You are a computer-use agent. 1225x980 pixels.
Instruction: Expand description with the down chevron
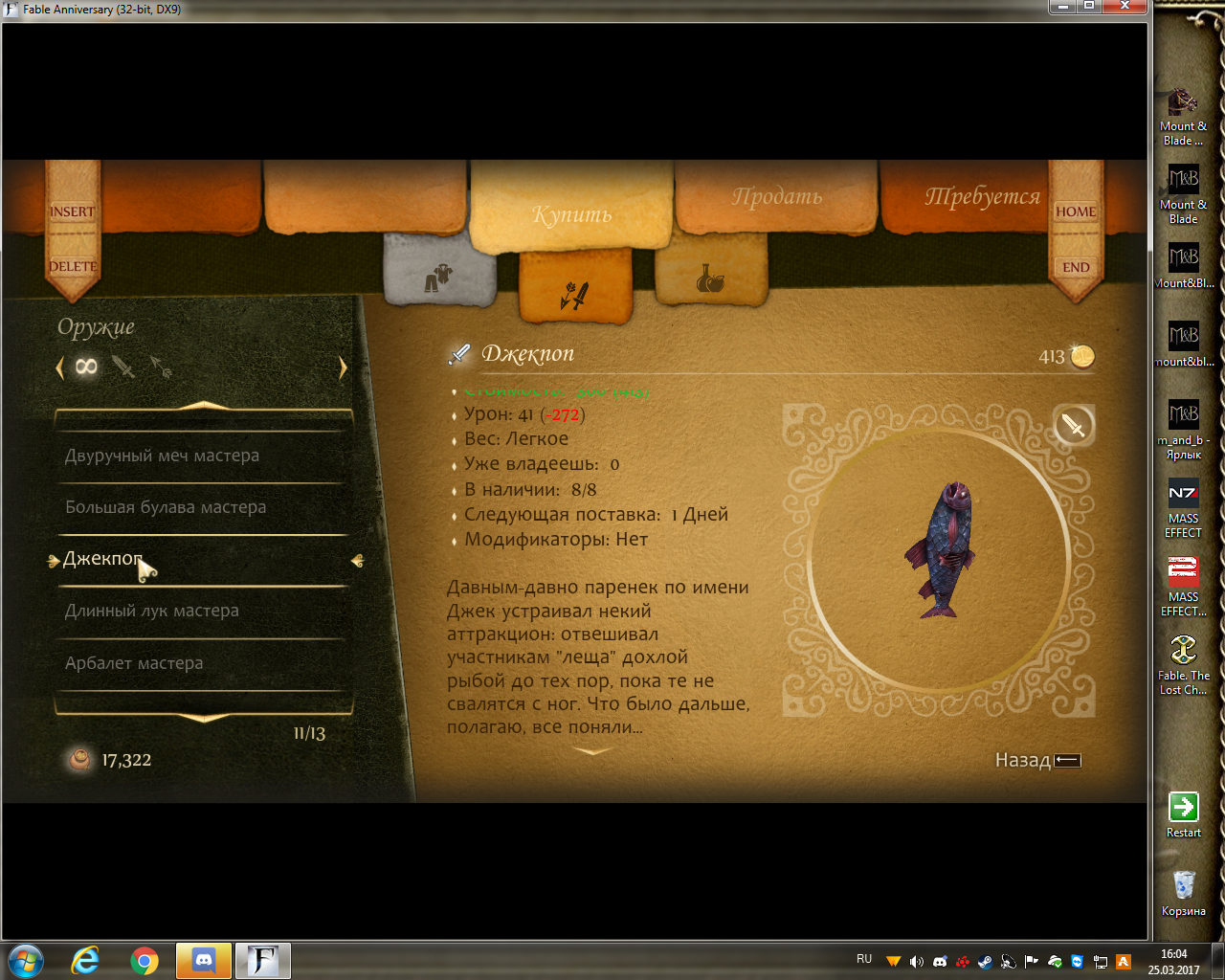(x=592, y=752)
